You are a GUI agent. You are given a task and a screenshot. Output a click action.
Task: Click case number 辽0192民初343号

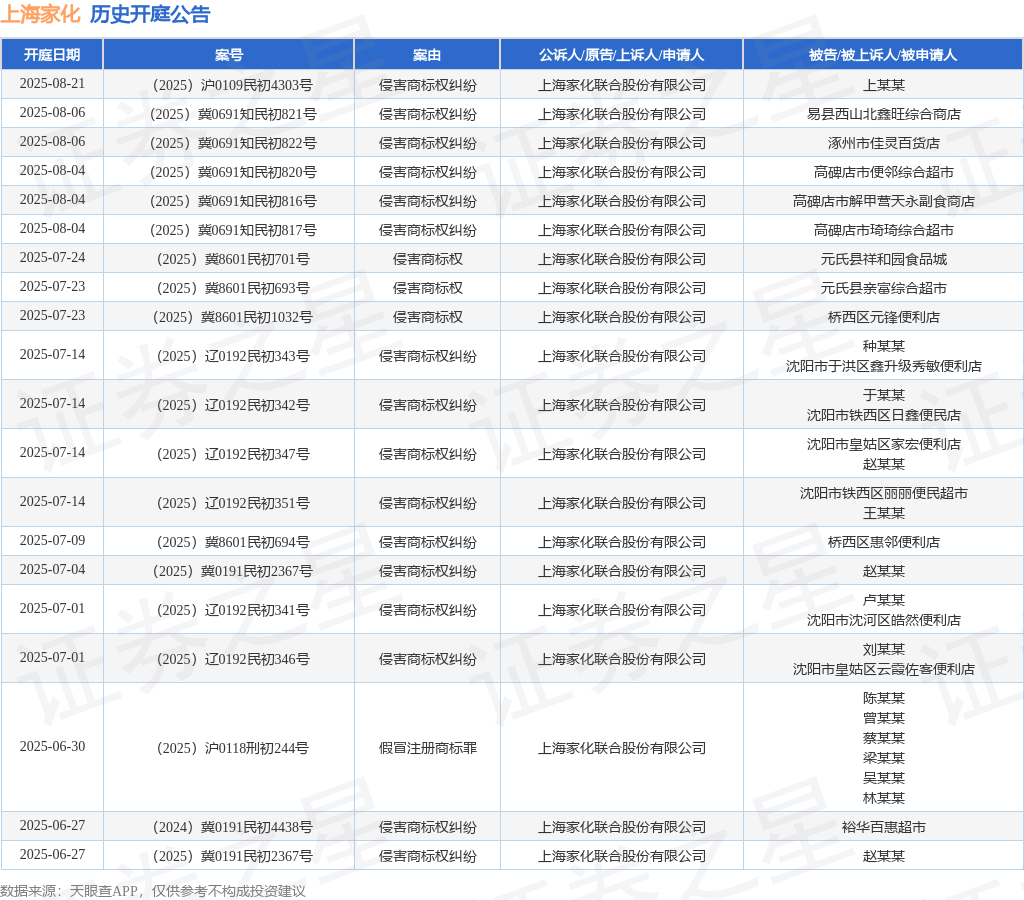pos(233,356)
